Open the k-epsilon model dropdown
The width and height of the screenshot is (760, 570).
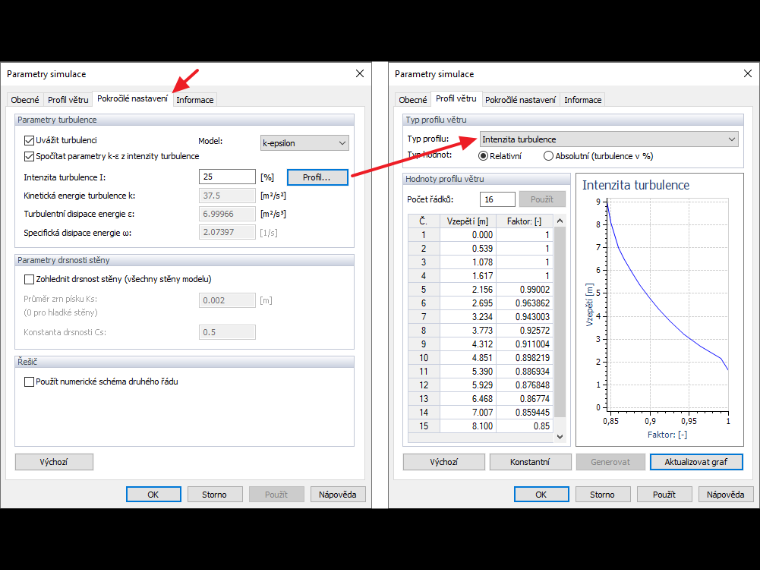click(x=304, y=143)
